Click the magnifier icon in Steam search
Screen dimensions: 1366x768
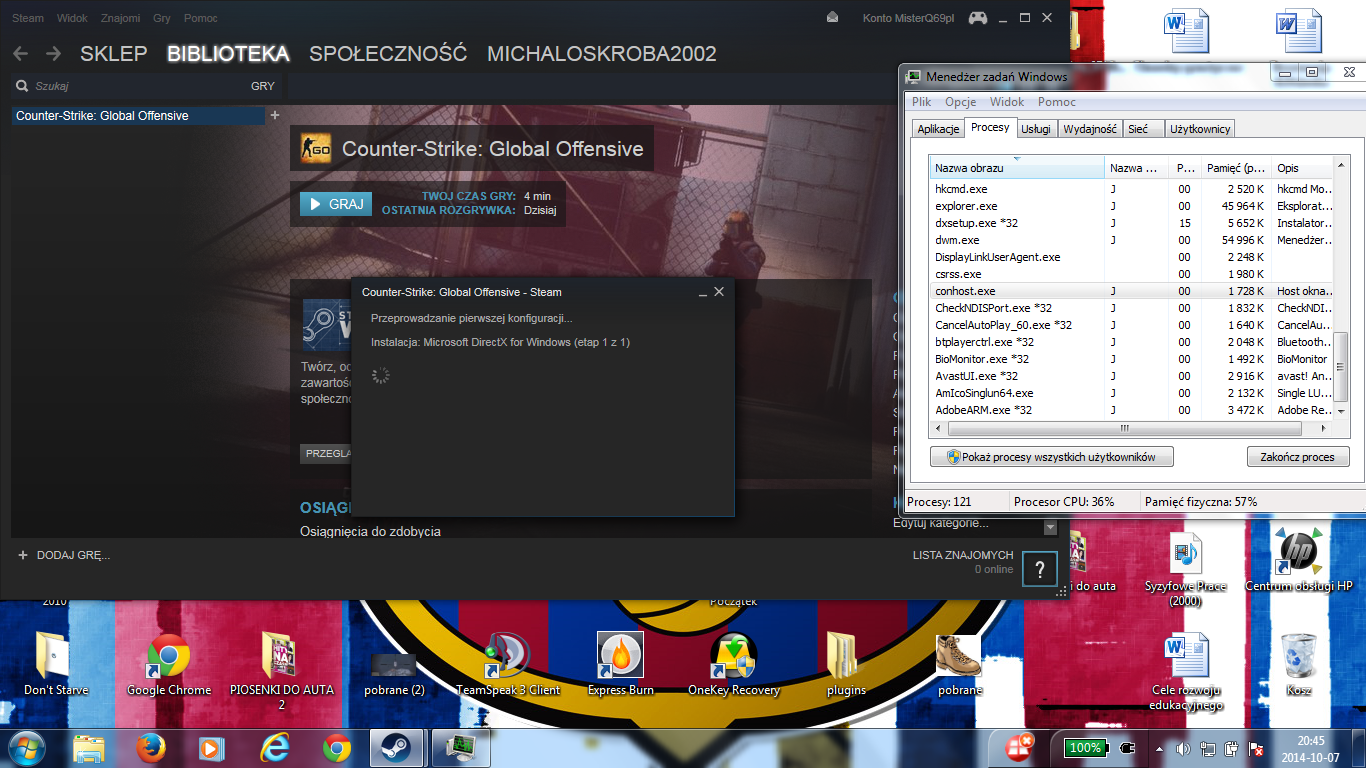pos(22,86)
